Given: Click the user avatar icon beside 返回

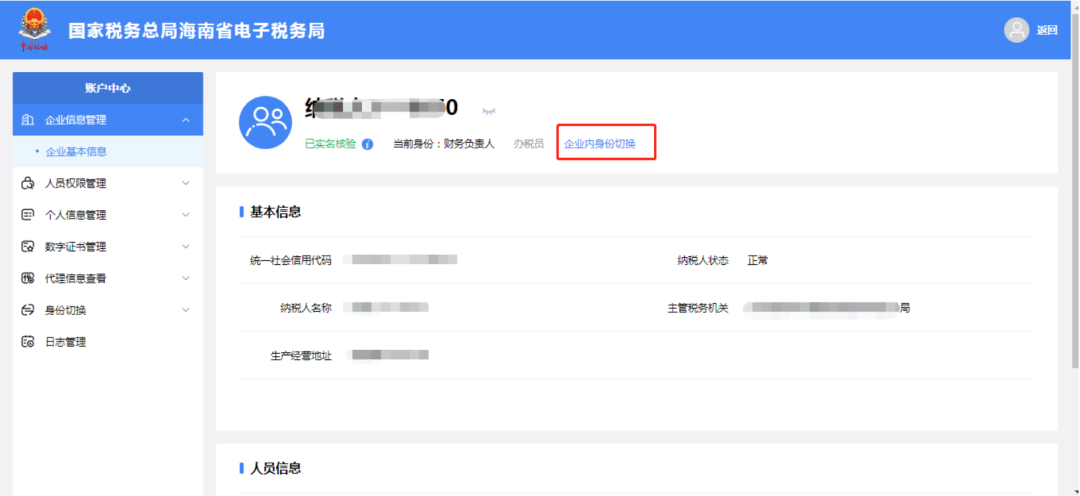Looking at the screenshot, I should 1017,30.
